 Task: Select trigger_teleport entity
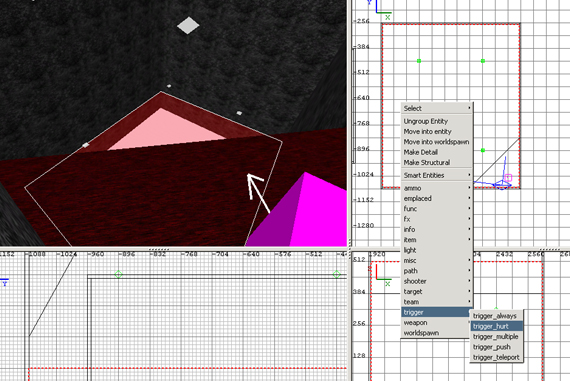tap(497, 357)
